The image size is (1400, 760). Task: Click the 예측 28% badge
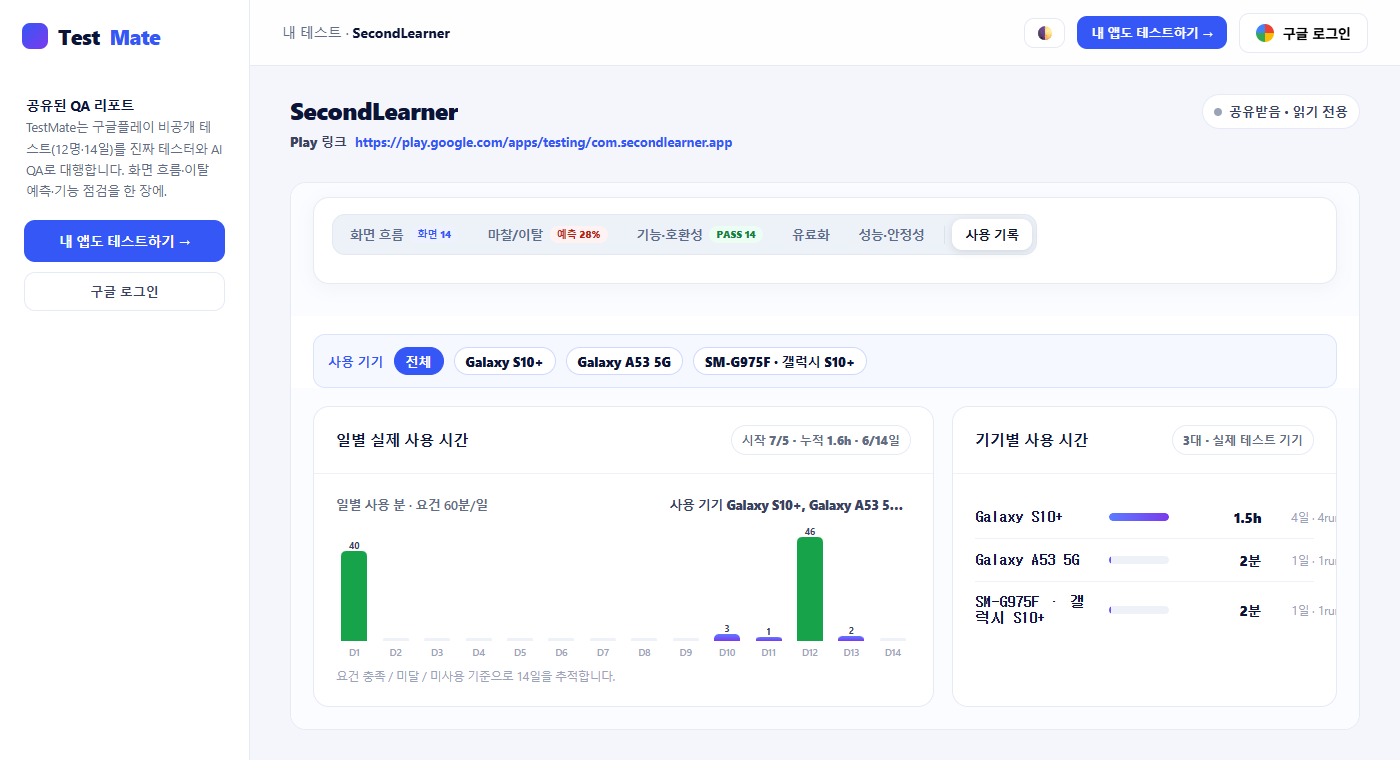pyautogui.click(x=579, y=235)
